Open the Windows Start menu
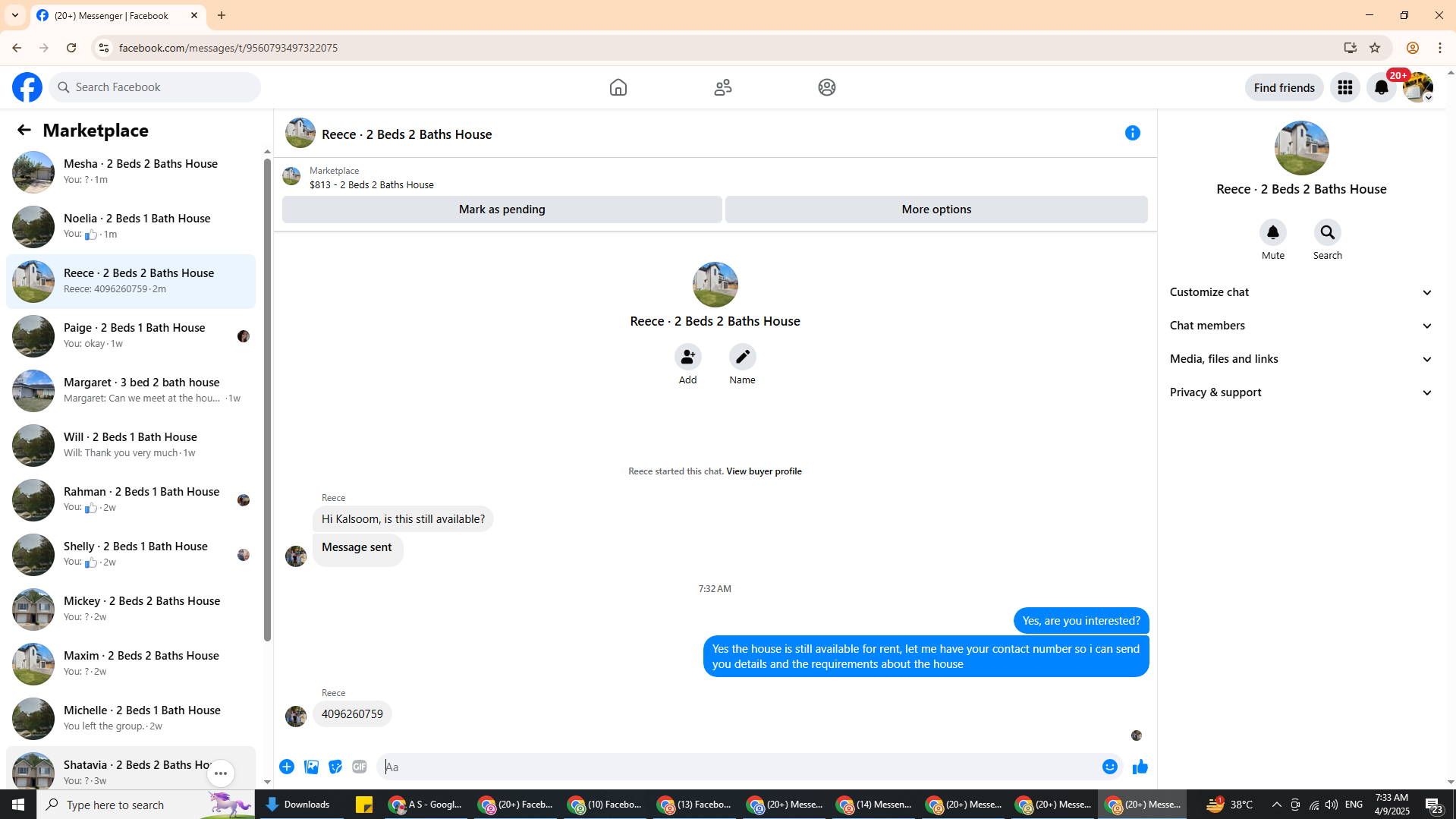1456x819 pixels. tap(18, 805)
